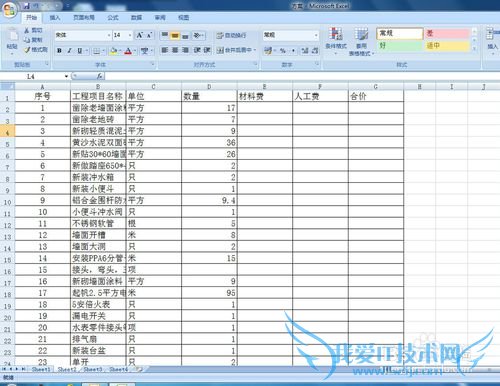Click inside the formula bar input
500x386 pixels.
(x=302, y=76)
